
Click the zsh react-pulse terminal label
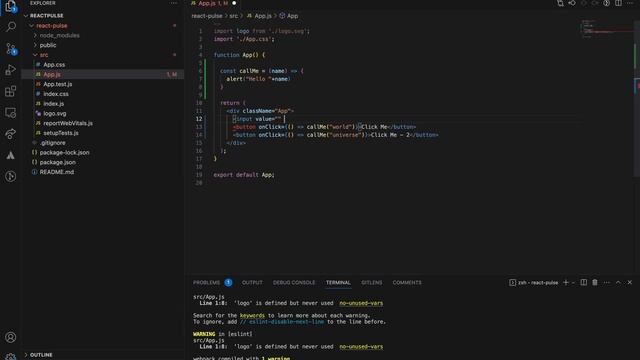coord(538,282)
